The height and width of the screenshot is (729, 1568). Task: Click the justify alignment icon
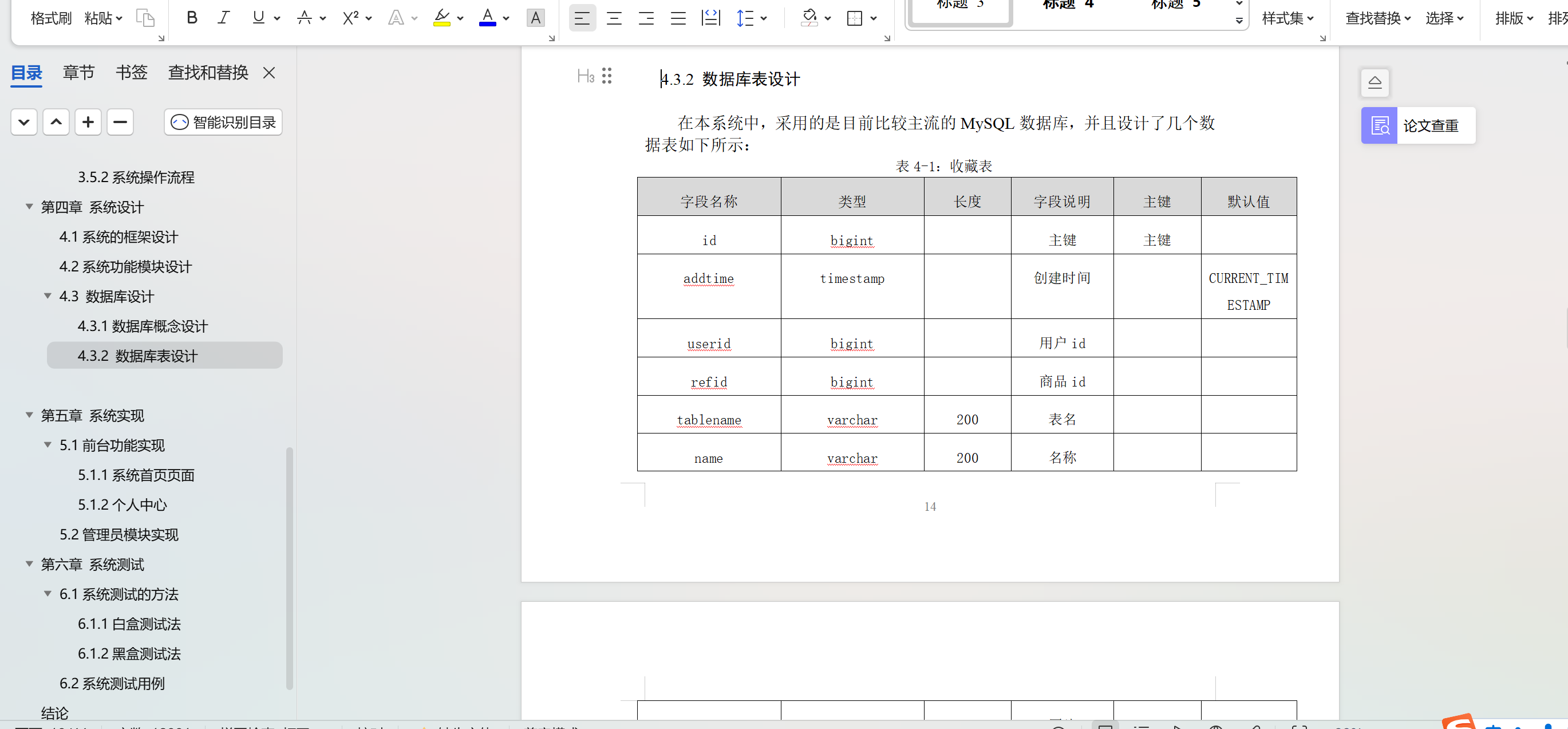(x=678, y=18)
